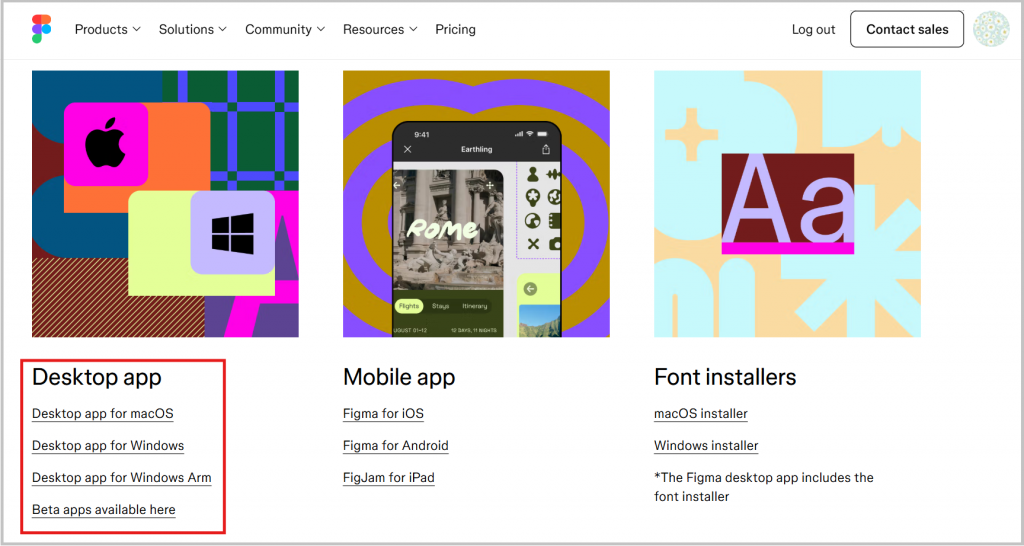Download the Windows installer for fonts

click(706, 445)
